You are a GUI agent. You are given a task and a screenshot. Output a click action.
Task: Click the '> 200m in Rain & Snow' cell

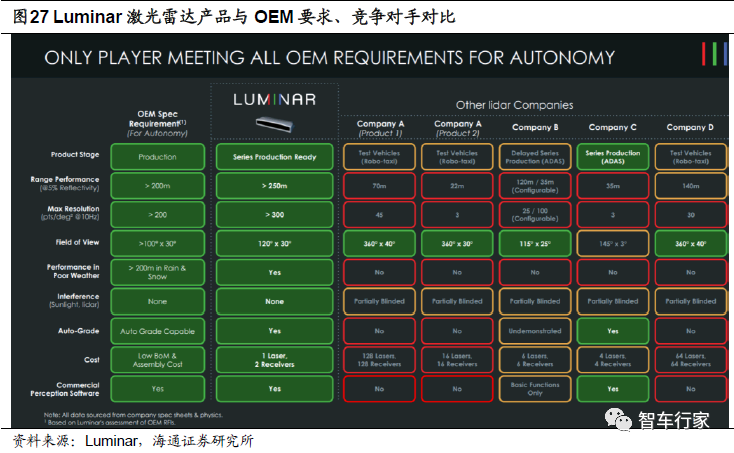[158, 272]
